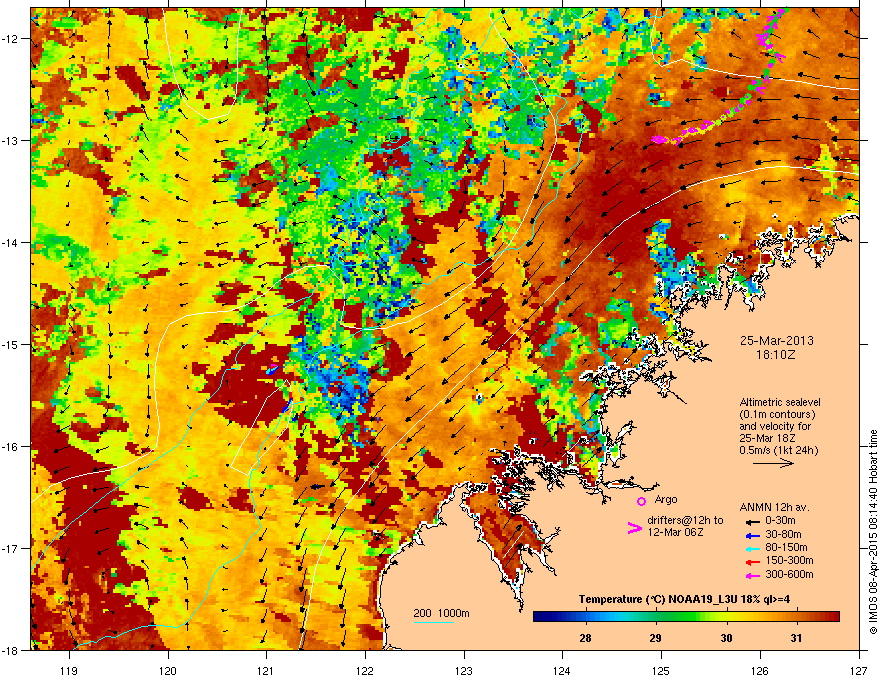The width and height of the screenshot is (880, 680).
Task: Click latitude axis label -15
Action: click(10, 344)
